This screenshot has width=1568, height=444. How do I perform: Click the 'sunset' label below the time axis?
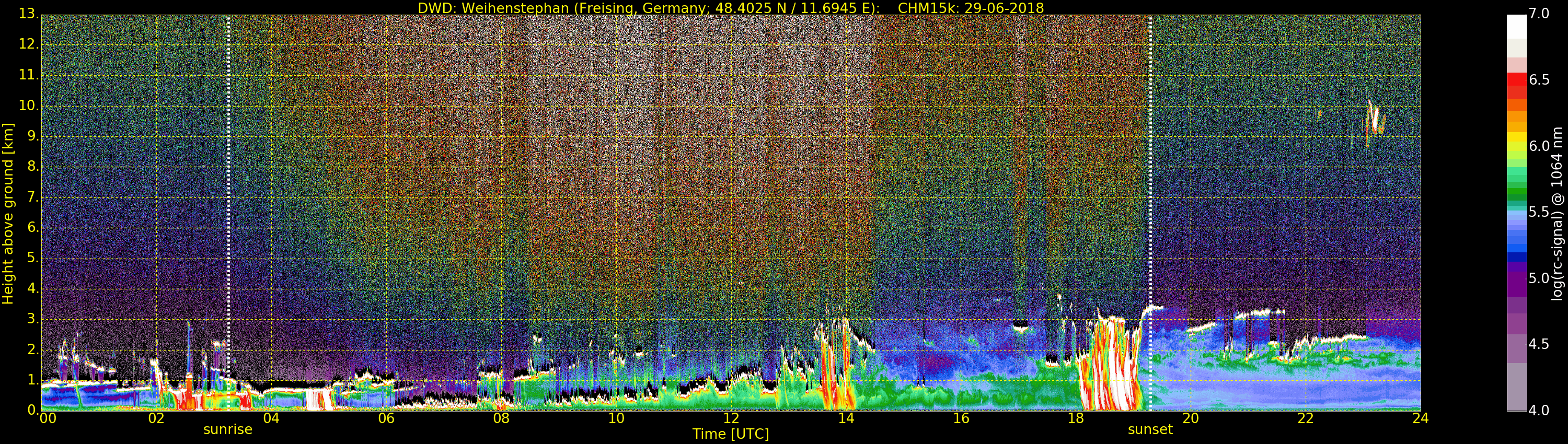pyautogui.click(x=1150, y=429)
